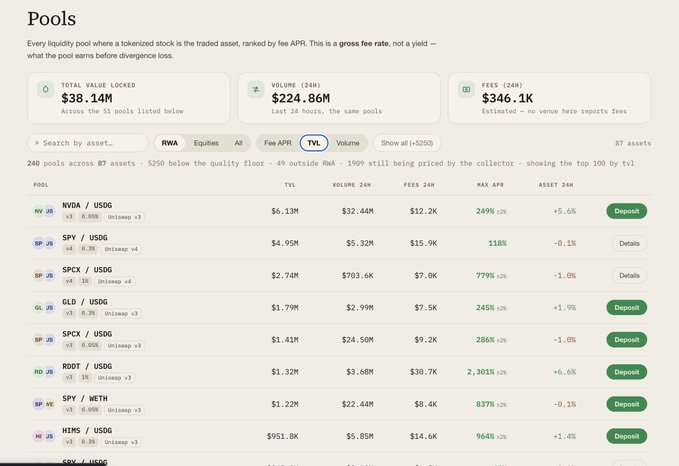Click the $6.13M TVL value
Image resolution: width=679 pixels, height=466 pixels.
(x=285, y=211)
